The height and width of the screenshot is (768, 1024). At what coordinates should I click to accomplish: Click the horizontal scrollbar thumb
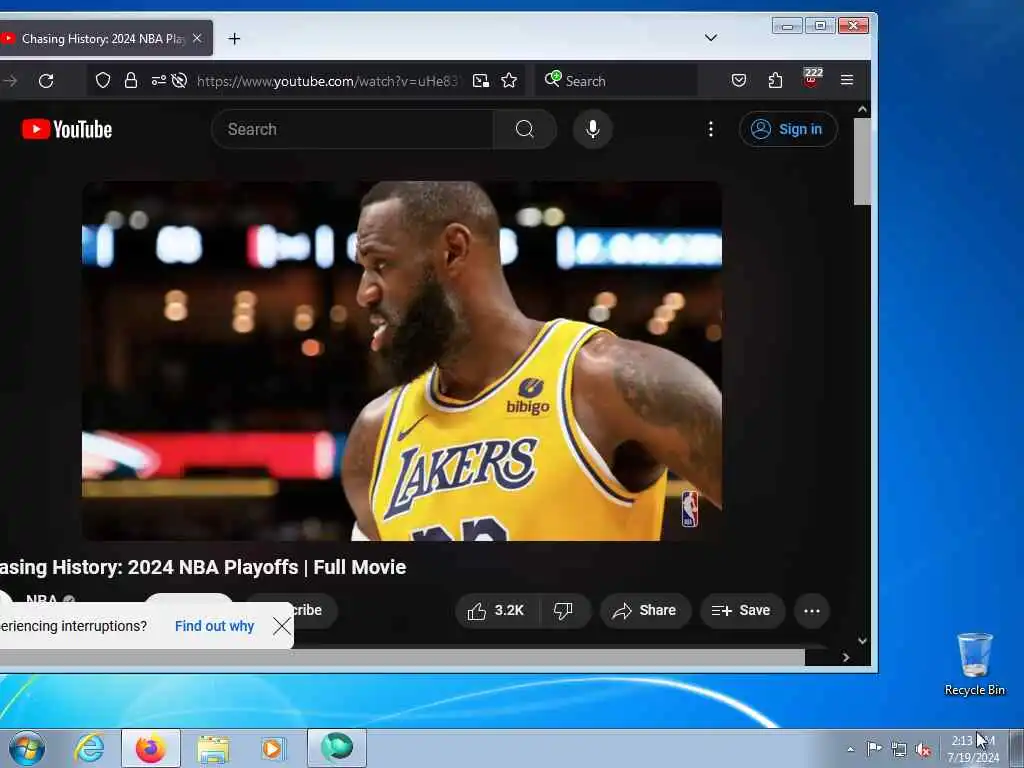coord(402,658)
